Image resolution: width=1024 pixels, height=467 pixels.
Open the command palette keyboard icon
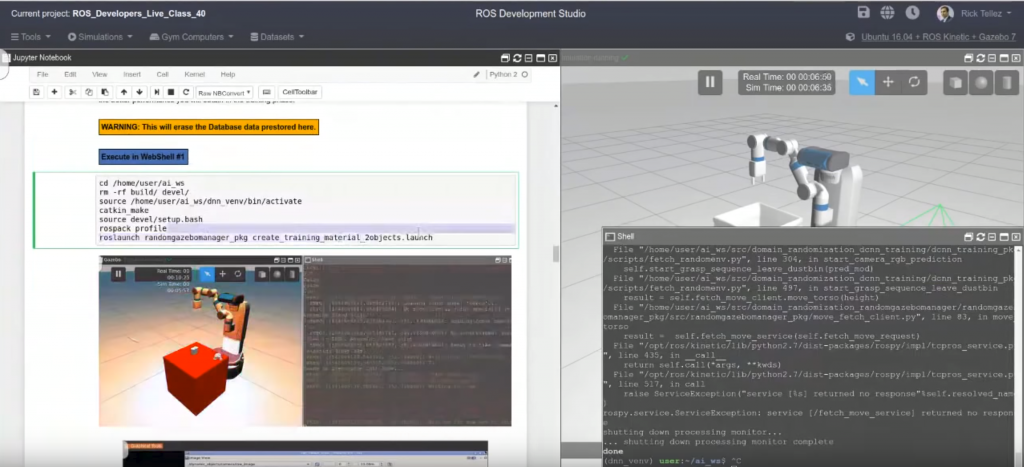(266, 92)
